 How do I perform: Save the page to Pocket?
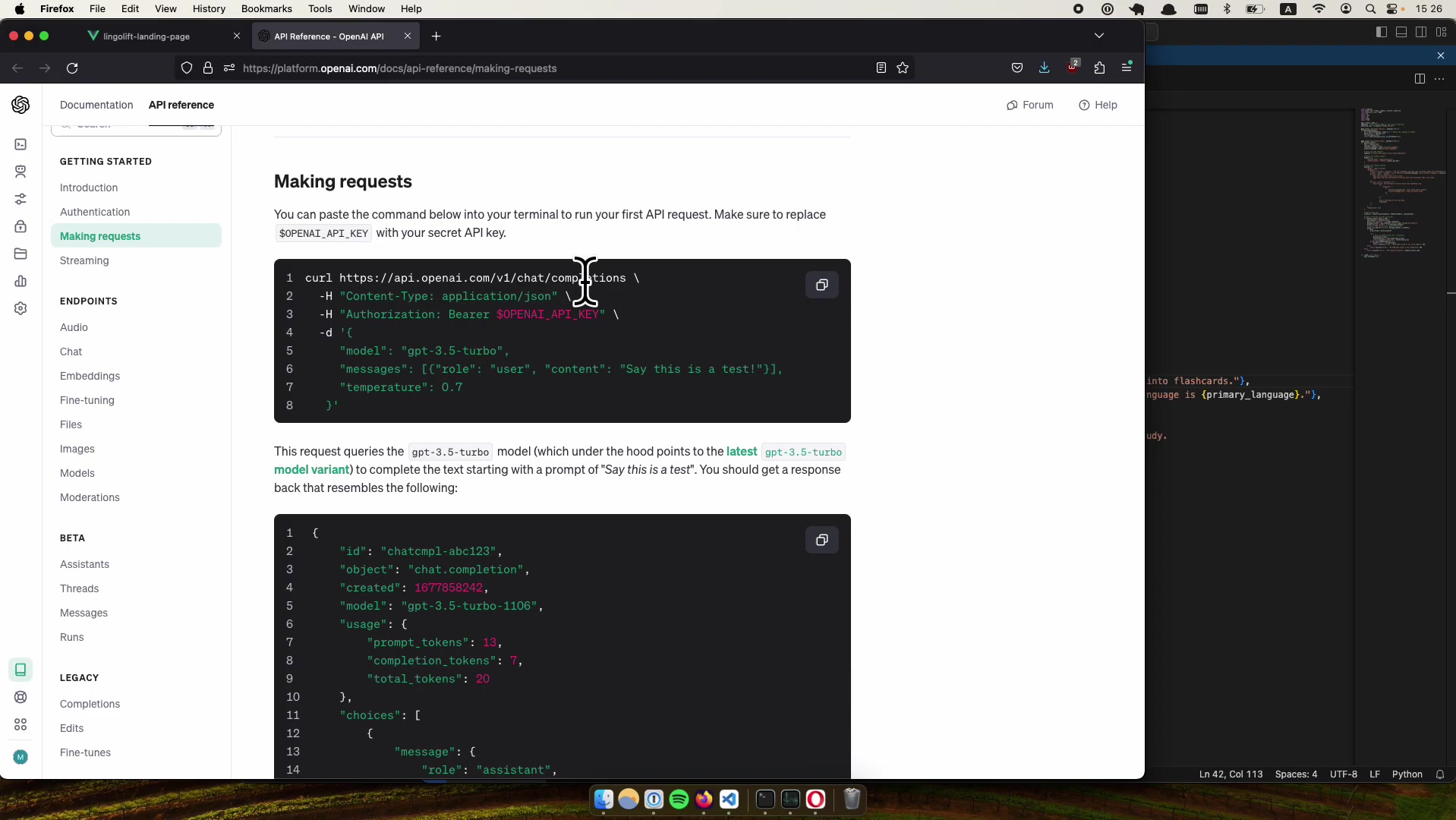pyautogui.click(x=1017, y=68)
